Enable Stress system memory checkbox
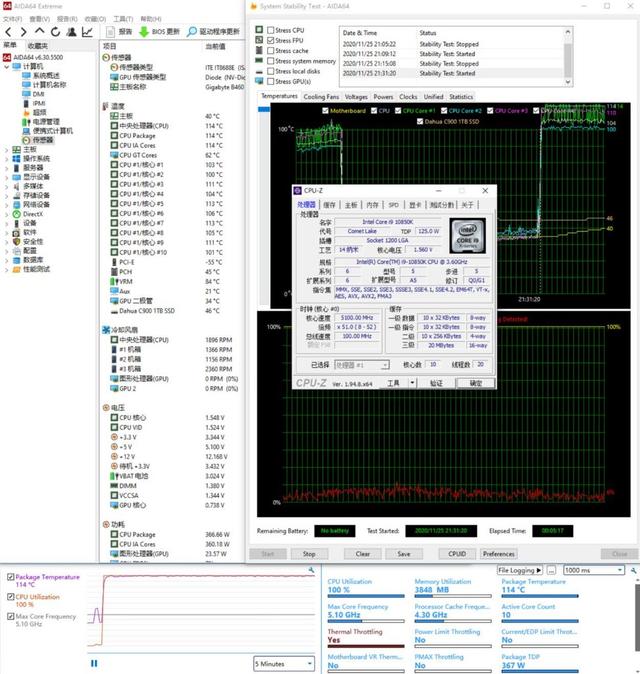640x674 pixels. (270, 61)
